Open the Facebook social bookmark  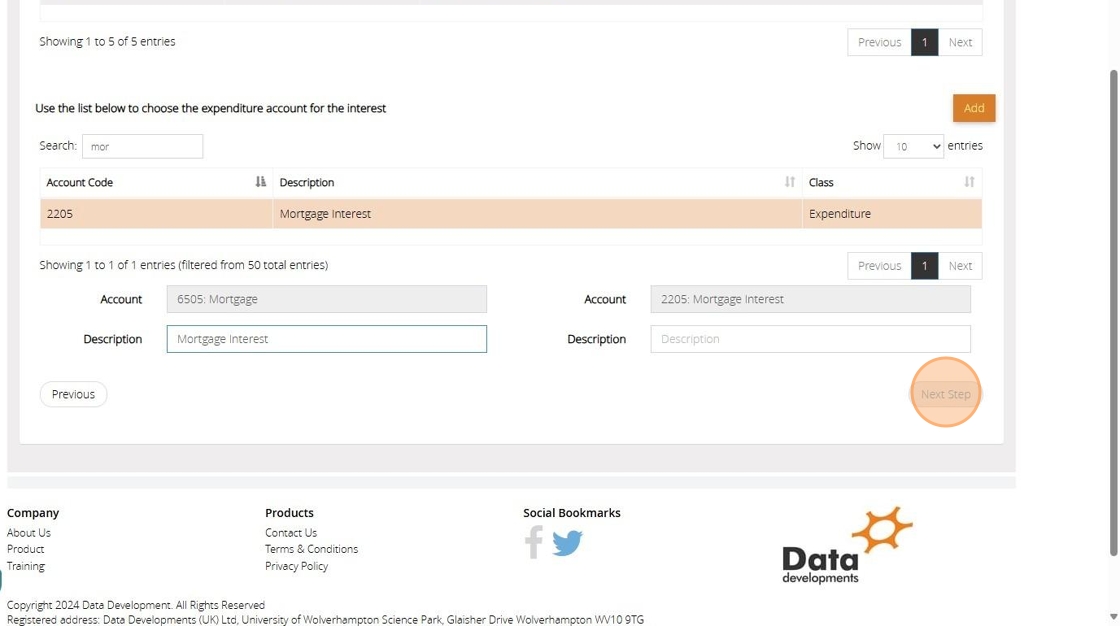(x=534, y=542)
